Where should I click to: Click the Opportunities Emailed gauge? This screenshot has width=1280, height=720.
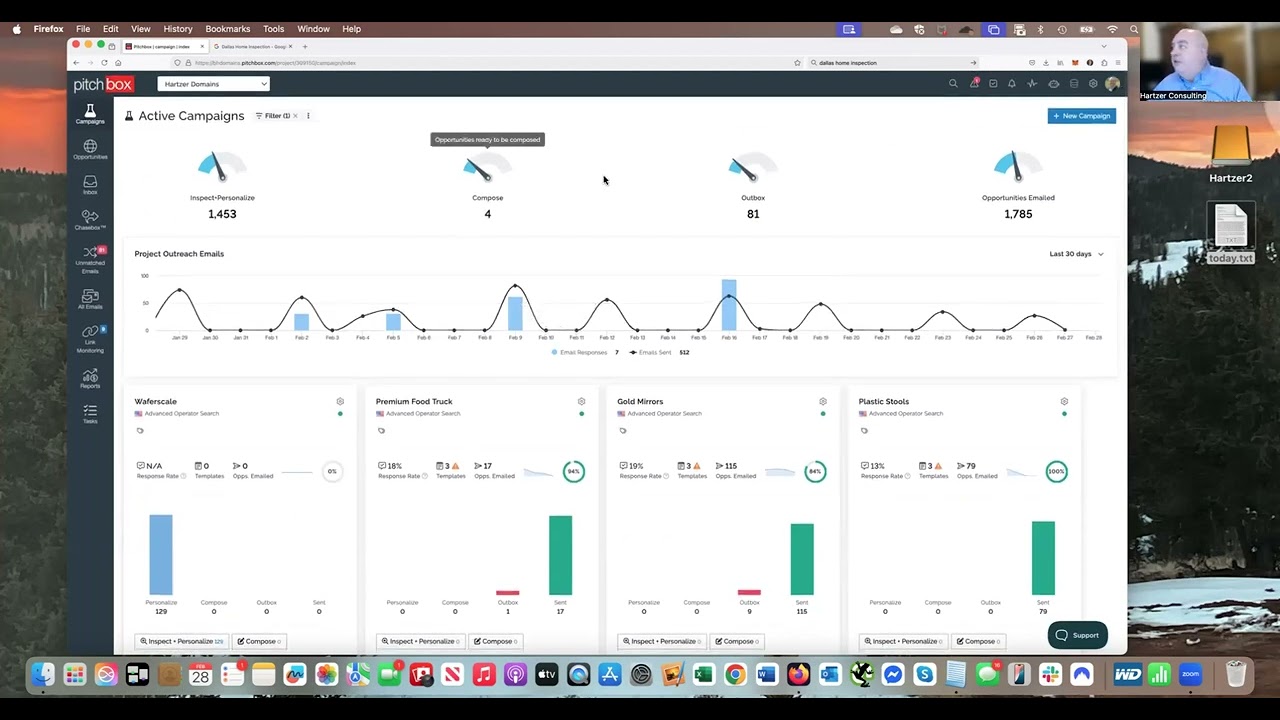coord(1018,167)
